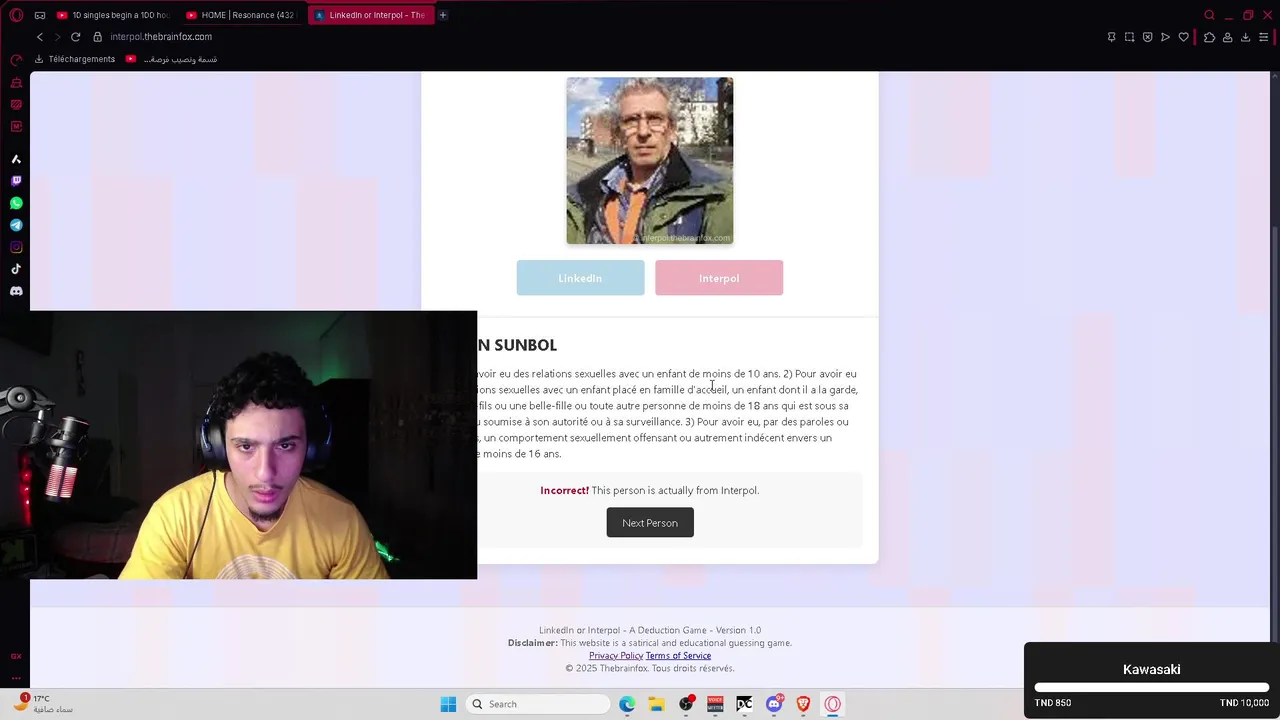Image resolution: width=1280 pixels, height=720 pixels.
Task: Open TikTok in the Opera sidebar
Action: 16,269
